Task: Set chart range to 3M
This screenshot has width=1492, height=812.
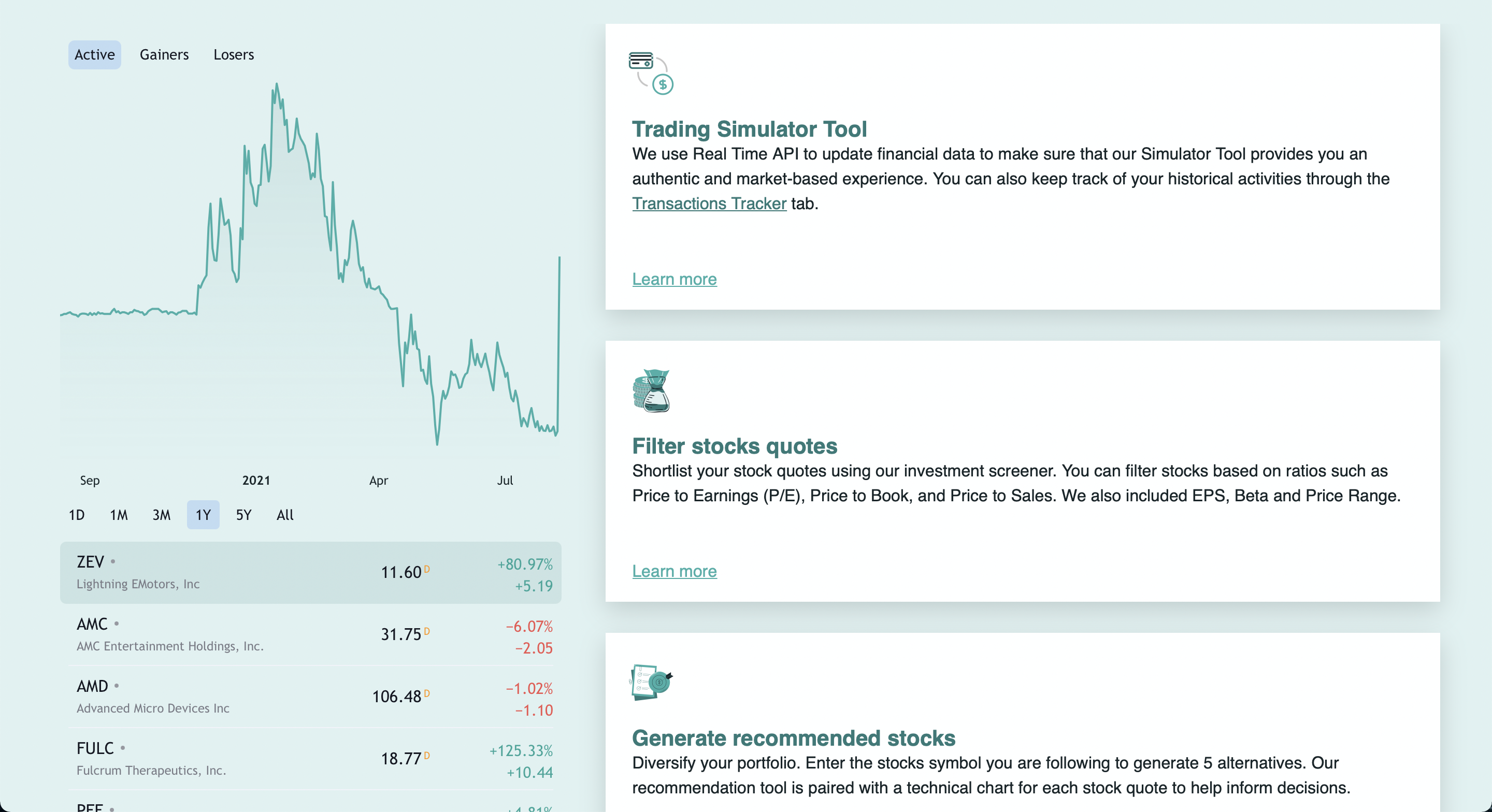Action: pos(161,514)
